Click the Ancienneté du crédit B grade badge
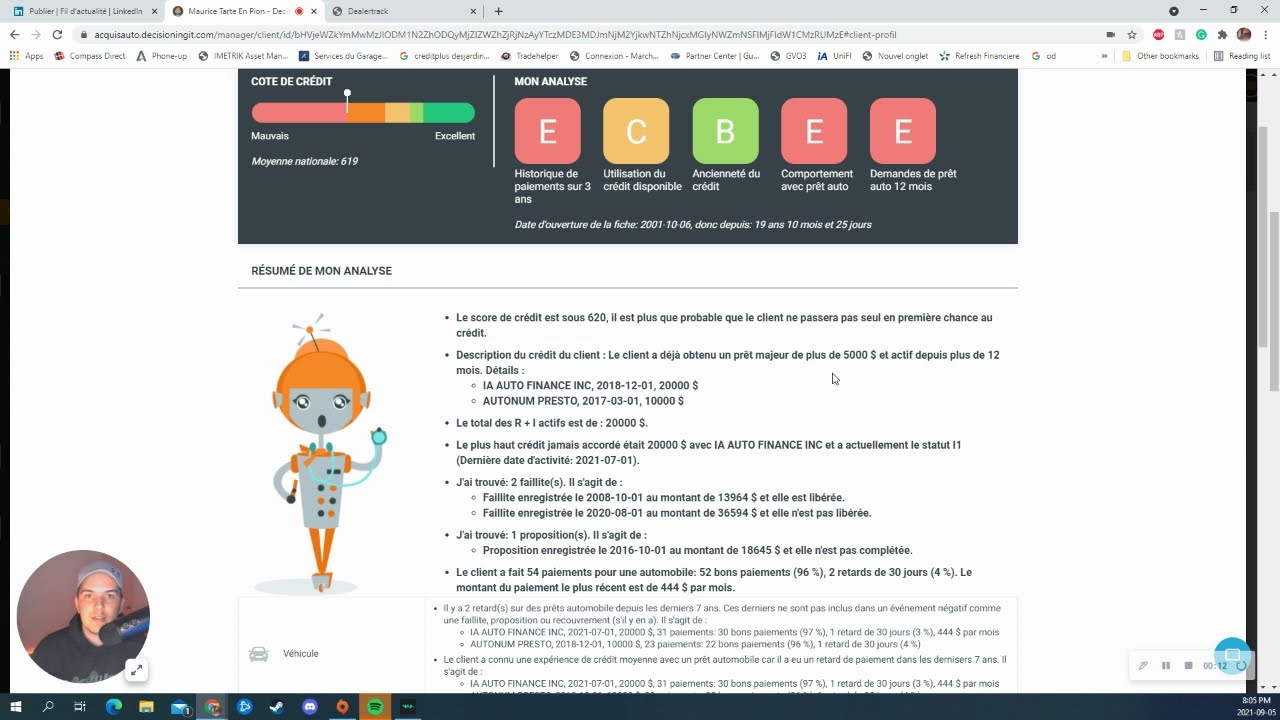This screenshot has height=720, width=1280. tap(725, 131)
